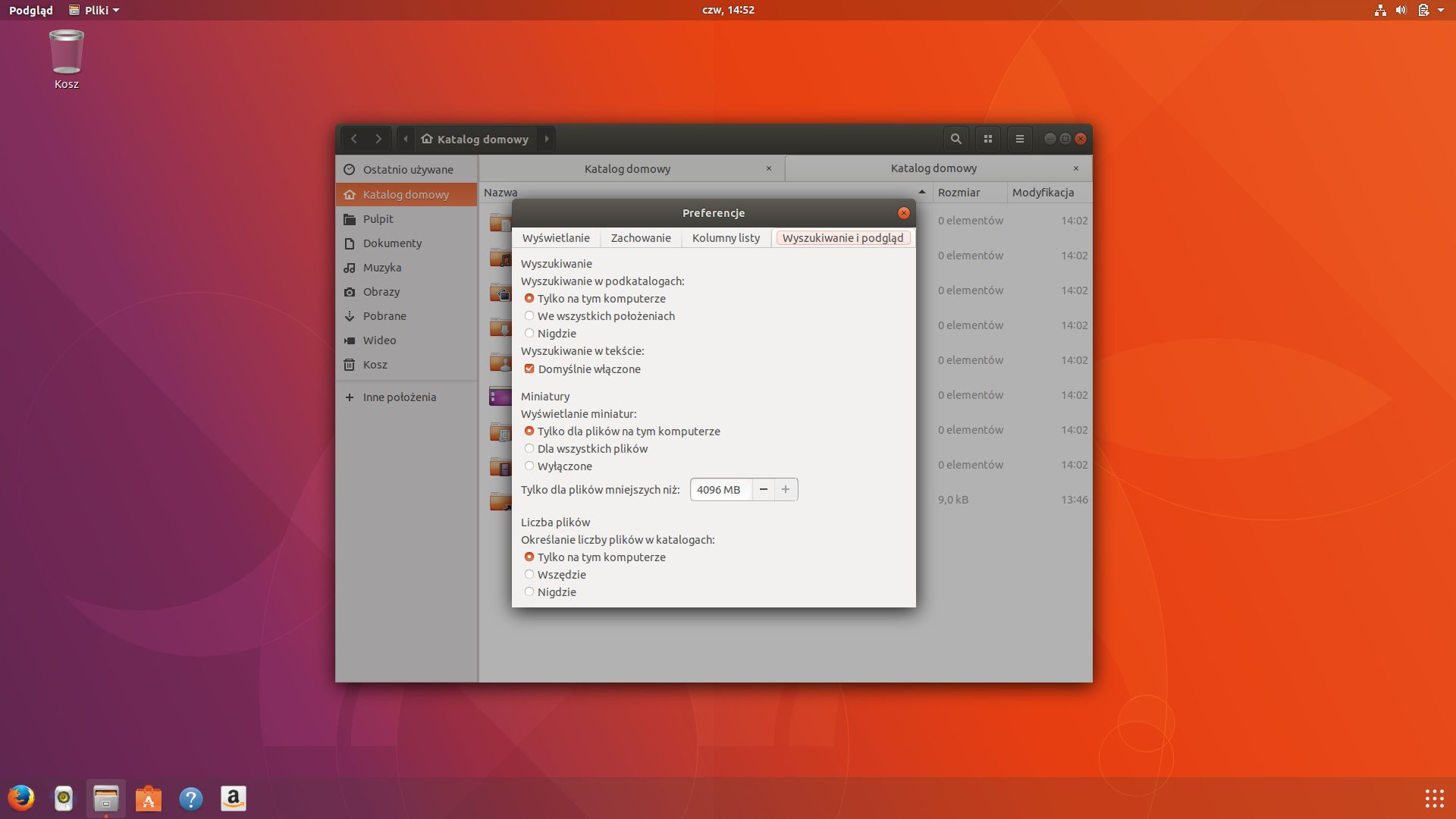Screen dimensions: 1456x819
Task: Switch to the Zachowanie tab
Action: (x=640, y=238)
